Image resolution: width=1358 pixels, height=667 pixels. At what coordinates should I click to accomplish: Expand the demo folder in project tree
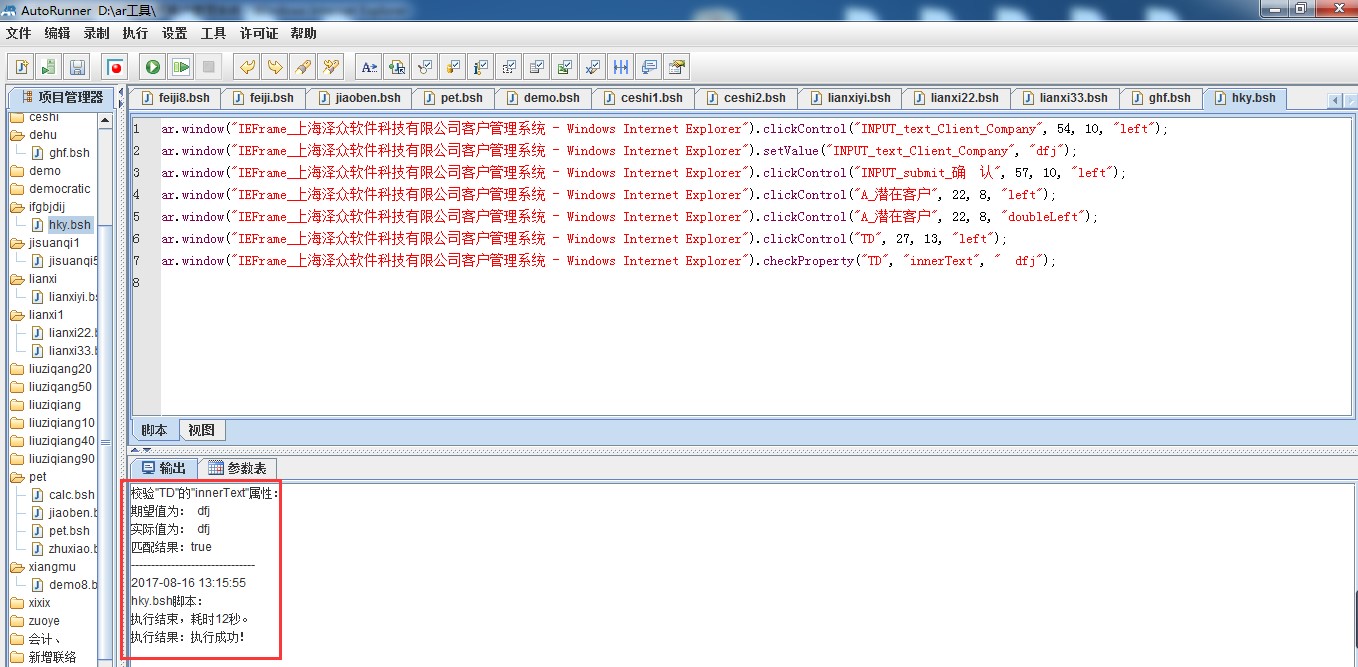[x=44, y=171]
